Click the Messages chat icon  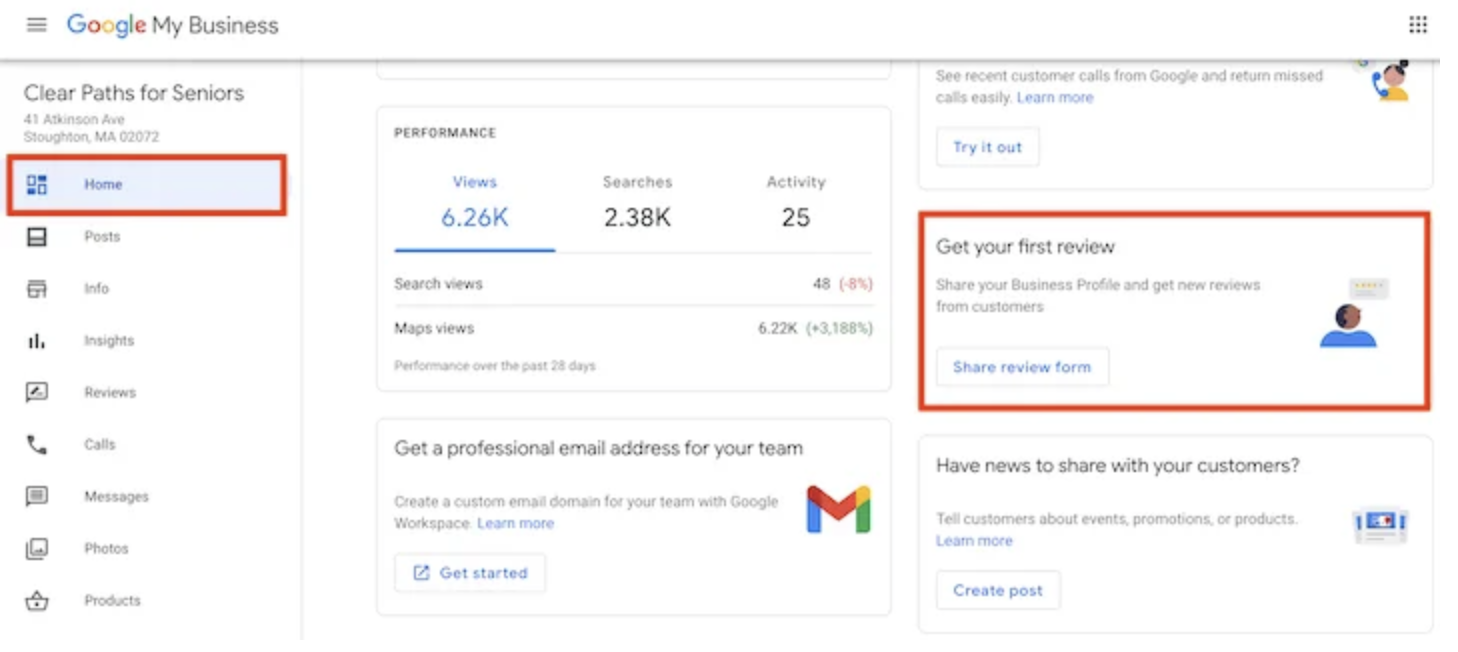tap(37, 497)
